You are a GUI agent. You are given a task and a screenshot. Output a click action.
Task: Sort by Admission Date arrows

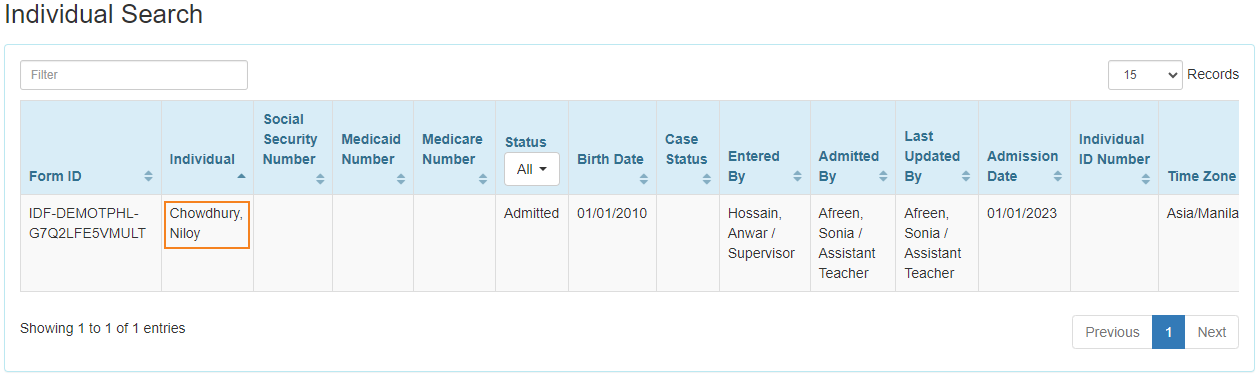[x=1057, y=176]
